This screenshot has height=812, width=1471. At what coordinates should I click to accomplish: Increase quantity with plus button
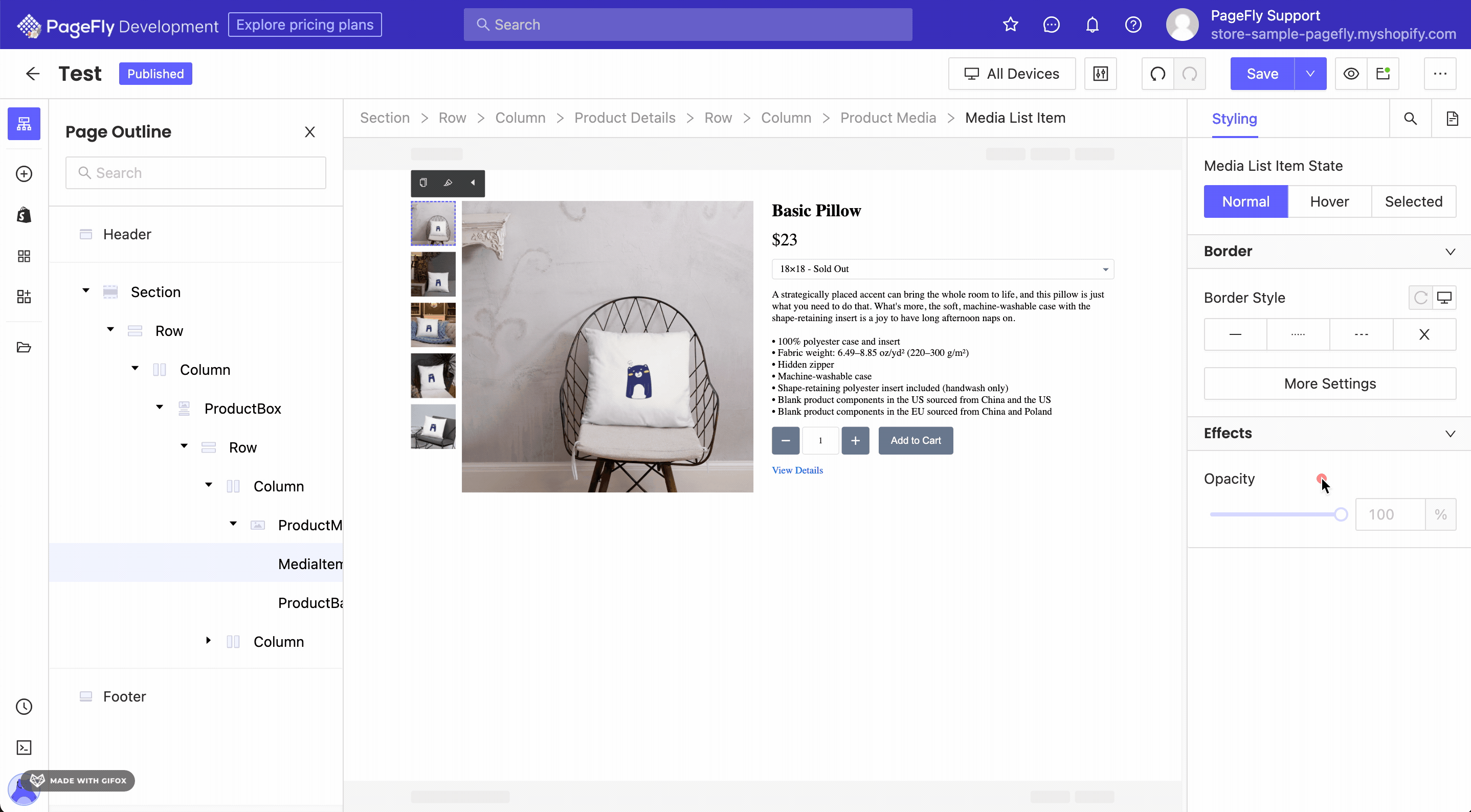point(855,440)
